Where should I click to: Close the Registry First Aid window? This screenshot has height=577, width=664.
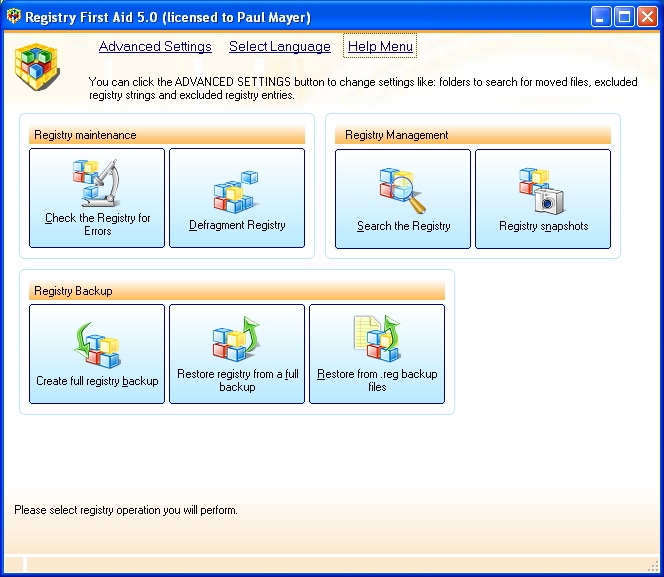click(646, 17)
